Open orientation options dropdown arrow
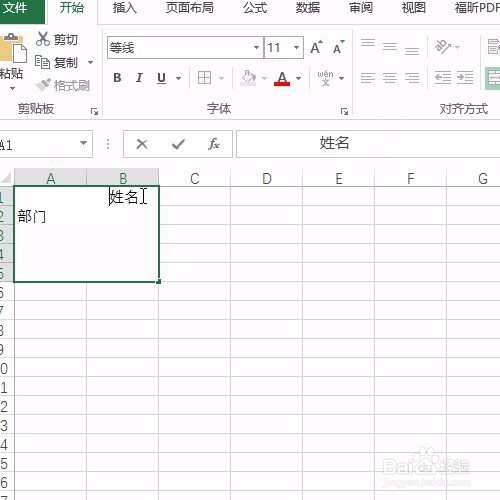Screen dimensions: 500x500 [457, 47]
